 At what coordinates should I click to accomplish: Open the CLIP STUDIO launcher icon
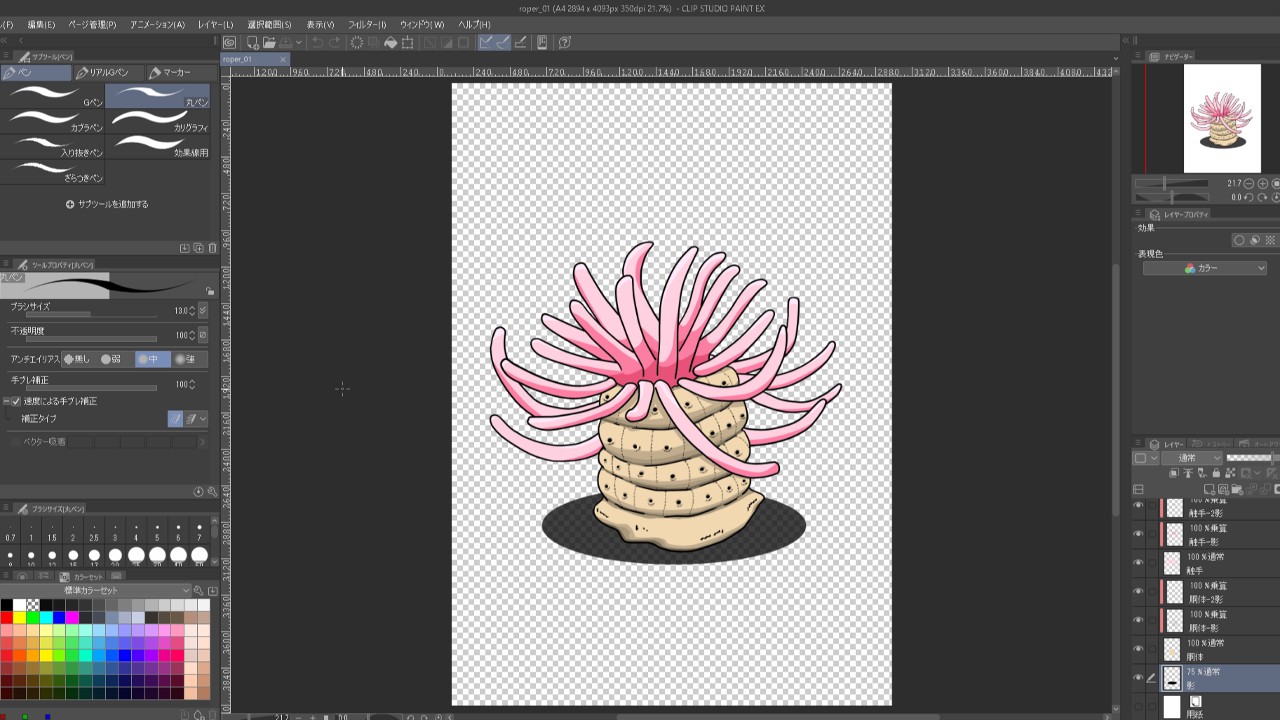(x=230, y=43)
